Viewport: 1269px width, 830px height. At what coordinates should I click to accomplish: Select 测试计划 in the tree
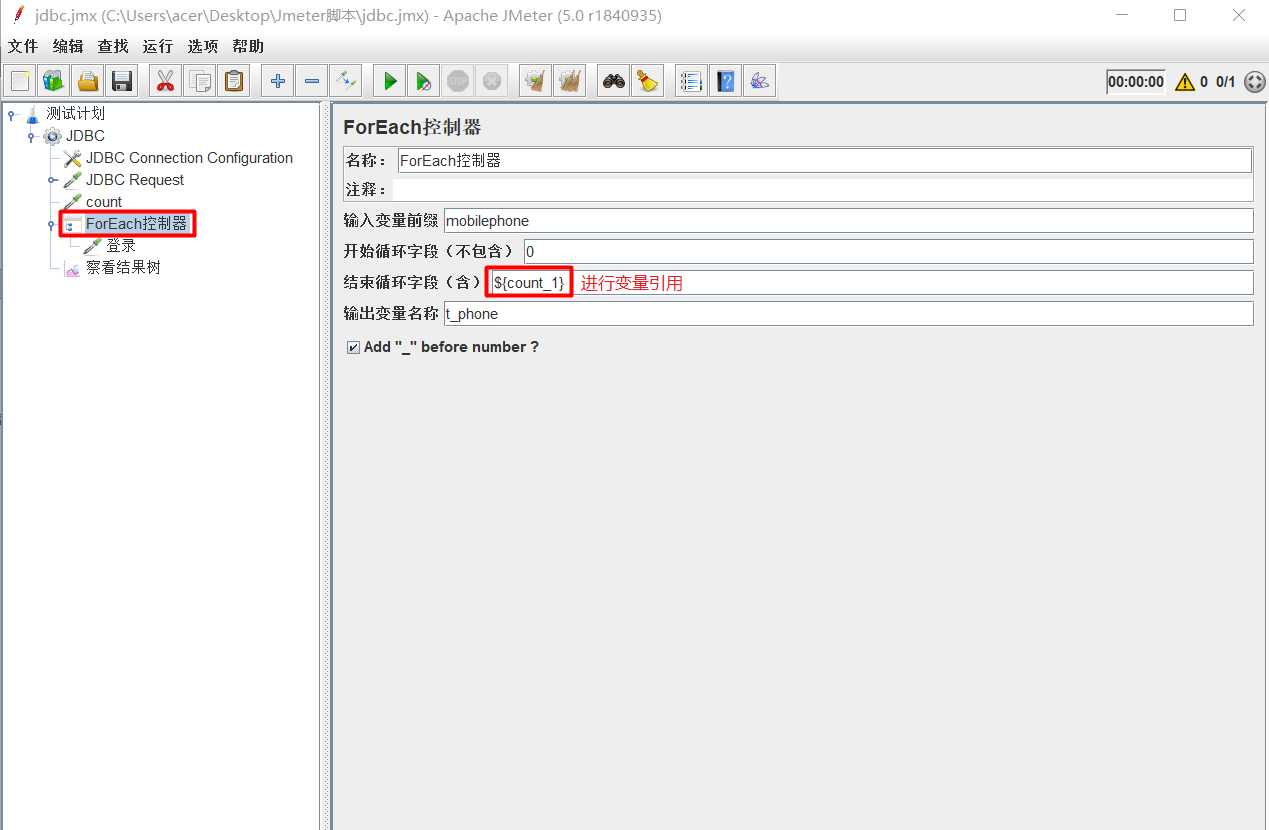point(75,114)
